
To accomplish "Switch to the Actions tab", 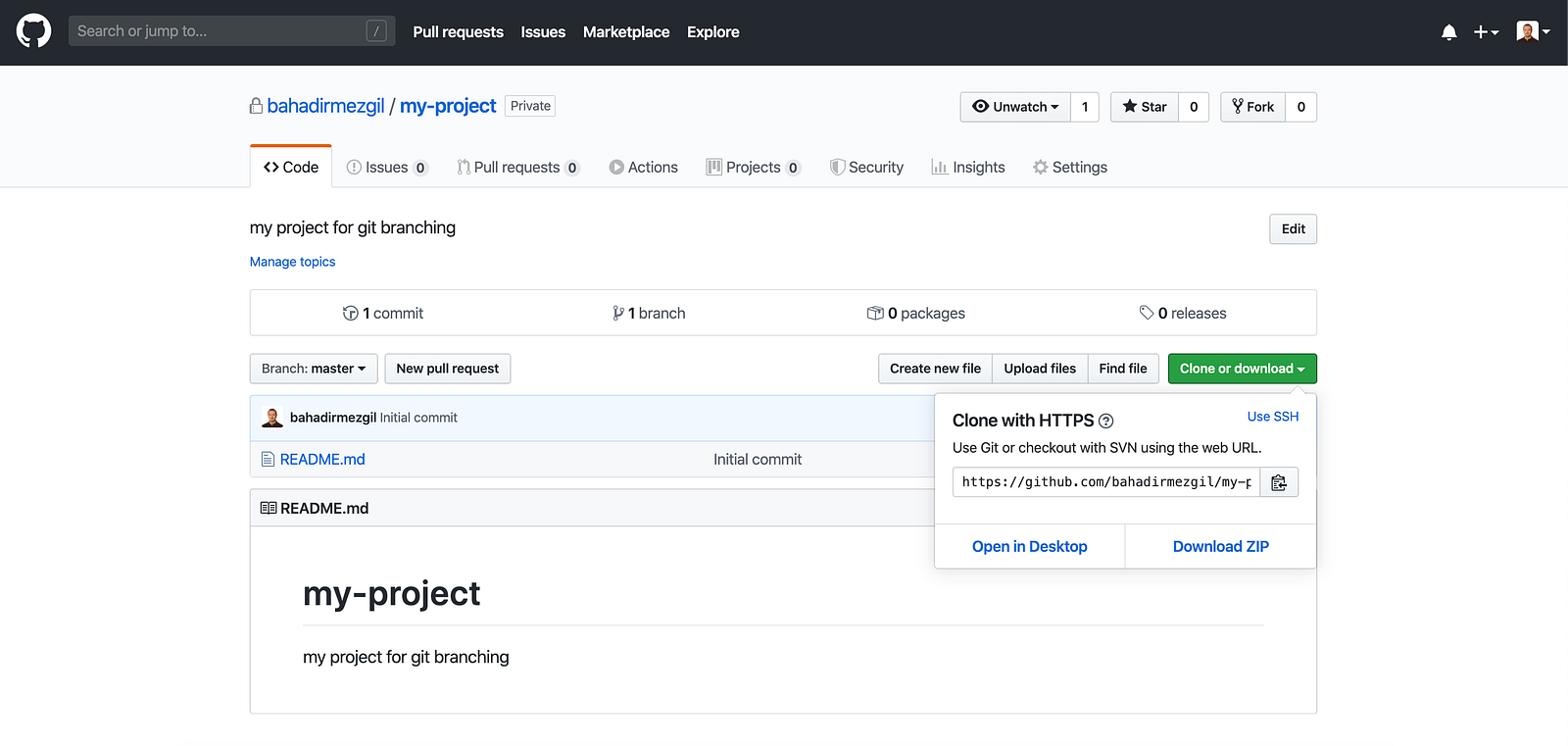I will point(643,168).
